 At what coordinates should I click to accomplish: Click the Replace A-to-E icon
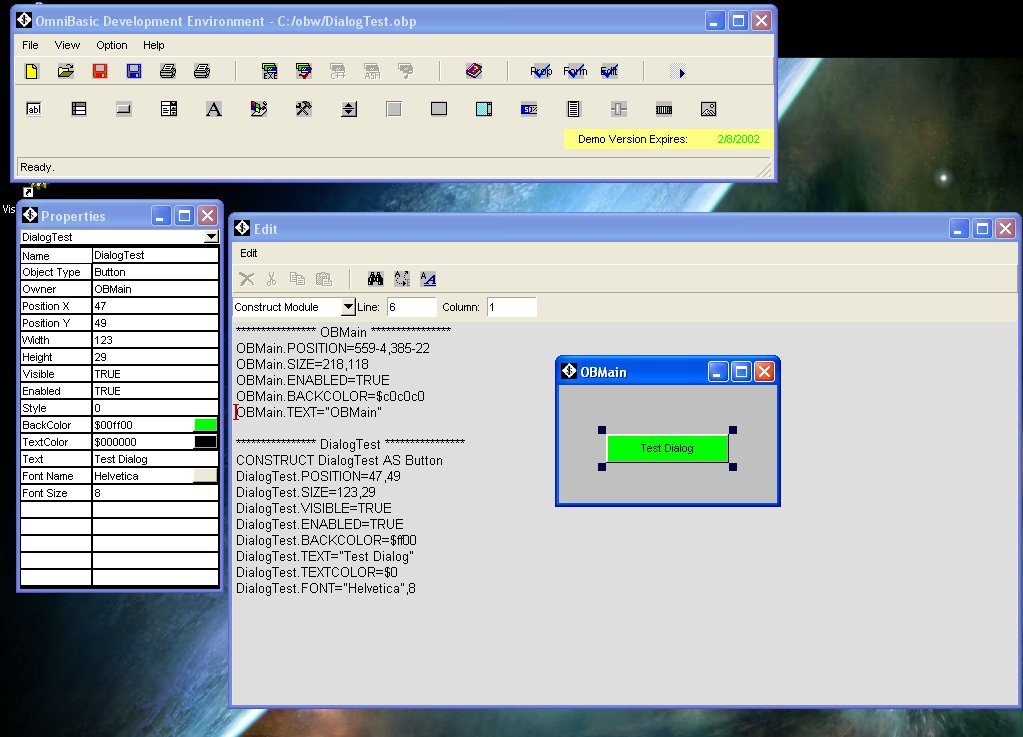[402, 279]
